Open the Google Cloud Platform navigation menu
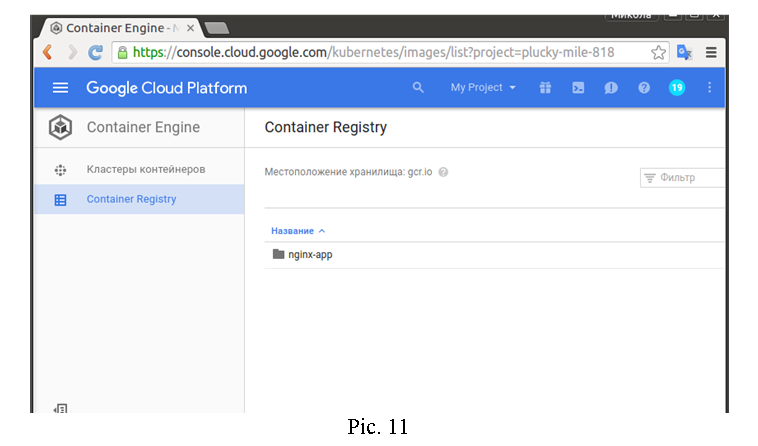 [x=60, y=87]
